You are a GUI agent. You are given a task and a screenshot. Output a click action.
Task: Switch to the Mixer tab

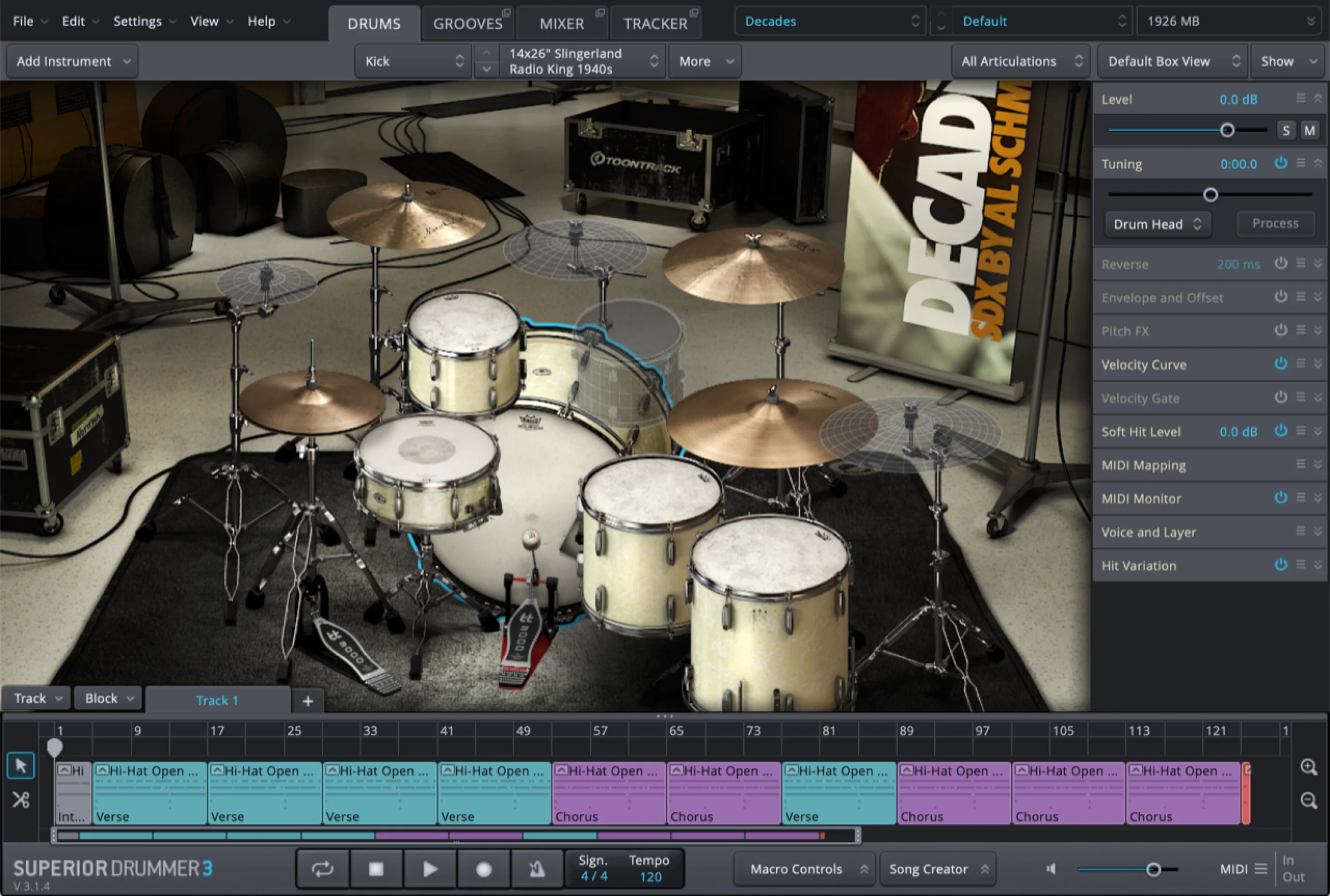[562, 23]
